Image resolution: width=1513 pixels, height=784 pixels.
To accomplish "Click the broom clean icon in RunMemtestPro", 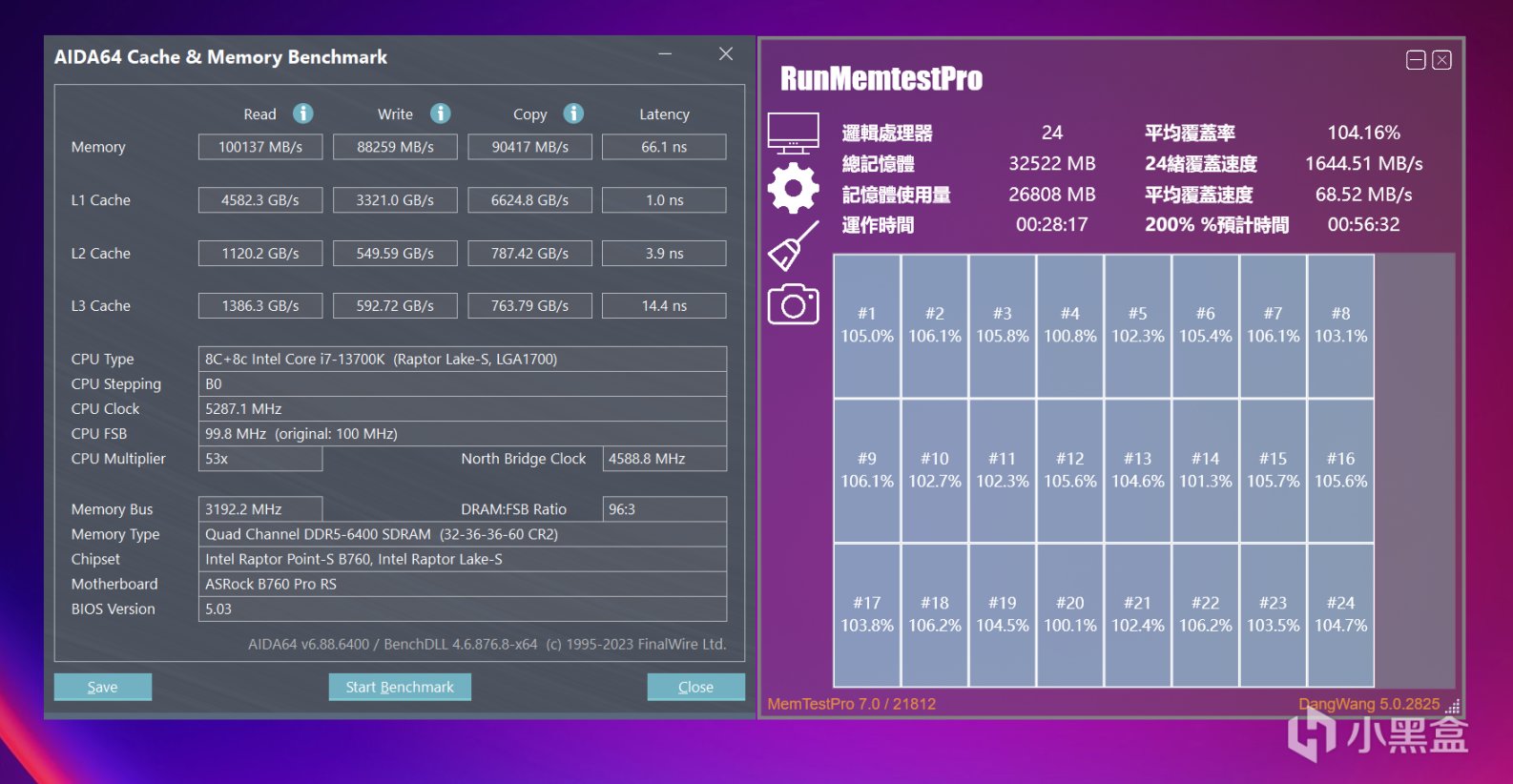I will 794,245.
